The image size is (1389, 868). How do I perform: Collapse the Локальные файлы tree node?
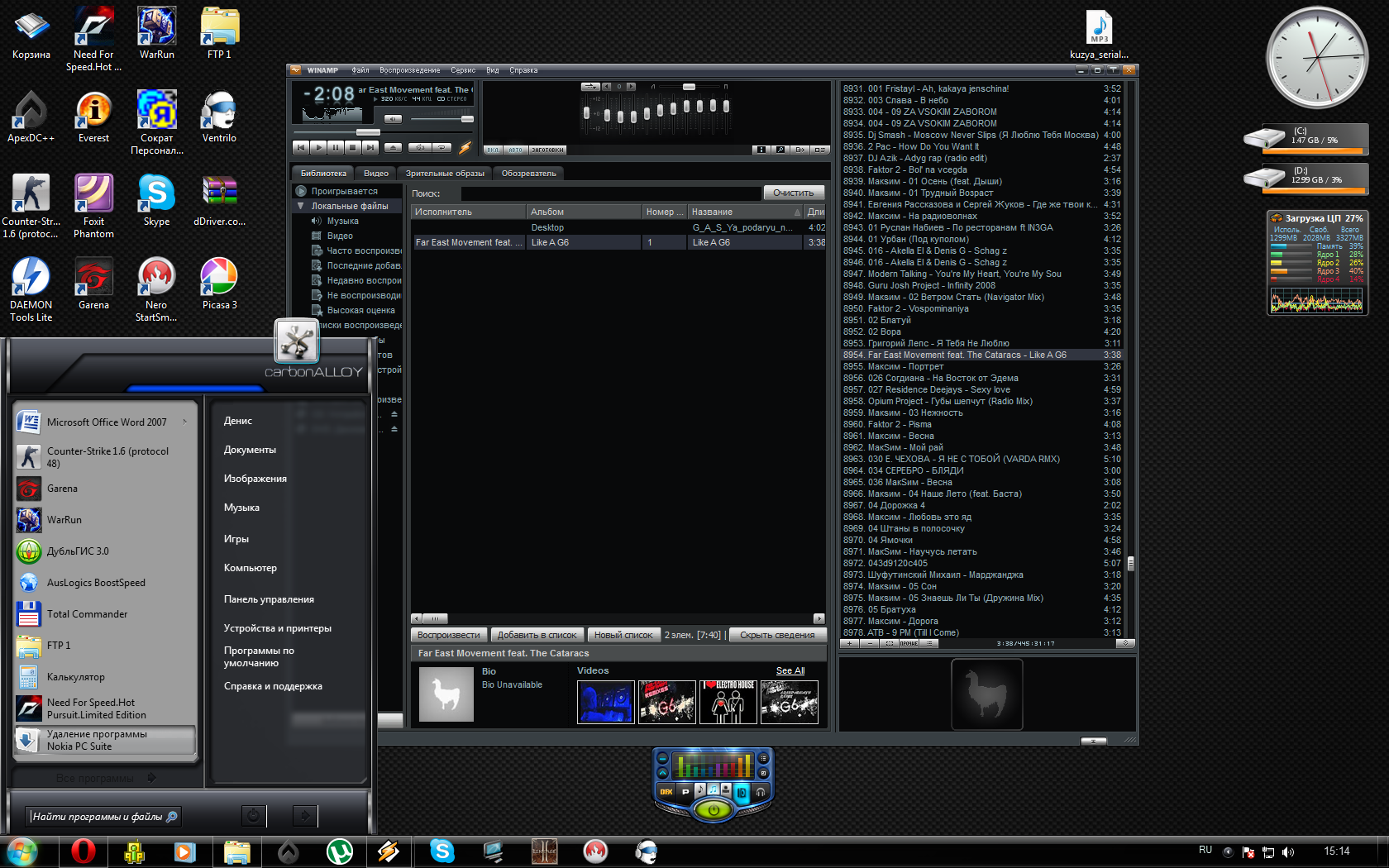(x=301, y=206)
